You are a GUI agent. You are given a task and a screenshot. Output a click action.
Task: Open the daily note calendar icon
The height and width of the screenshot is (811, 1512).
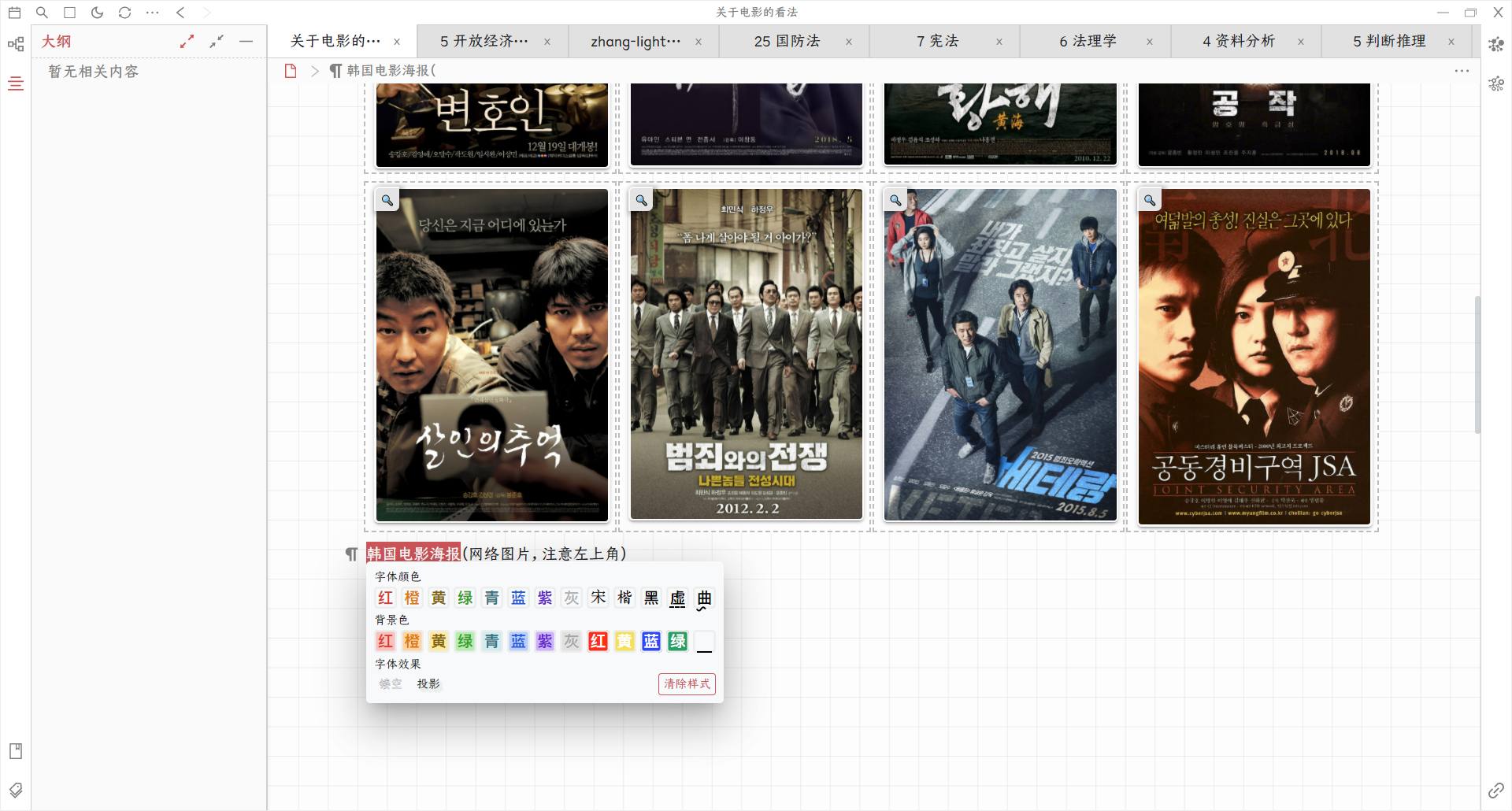pyautogui.click(x=14, y=13)
